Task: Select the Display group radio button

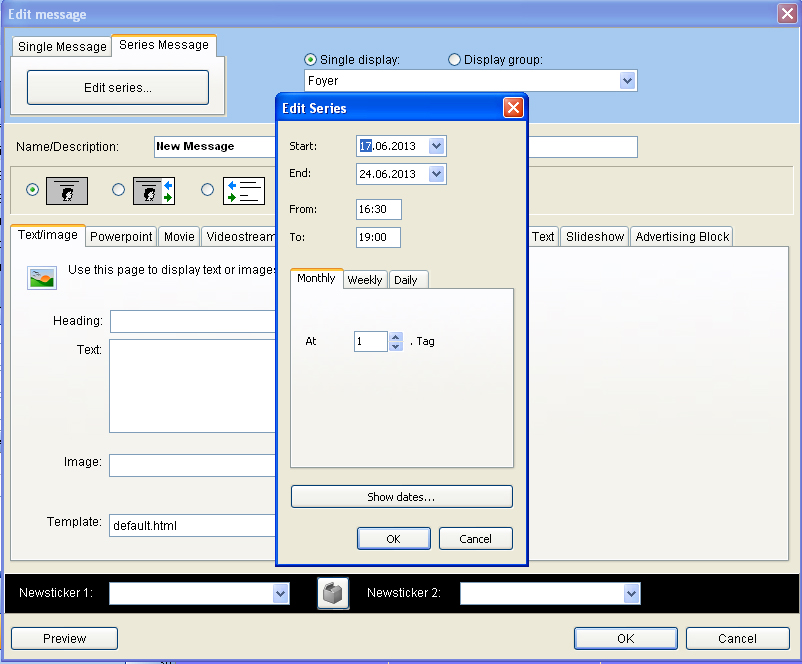Action: (x=454, y=60)
